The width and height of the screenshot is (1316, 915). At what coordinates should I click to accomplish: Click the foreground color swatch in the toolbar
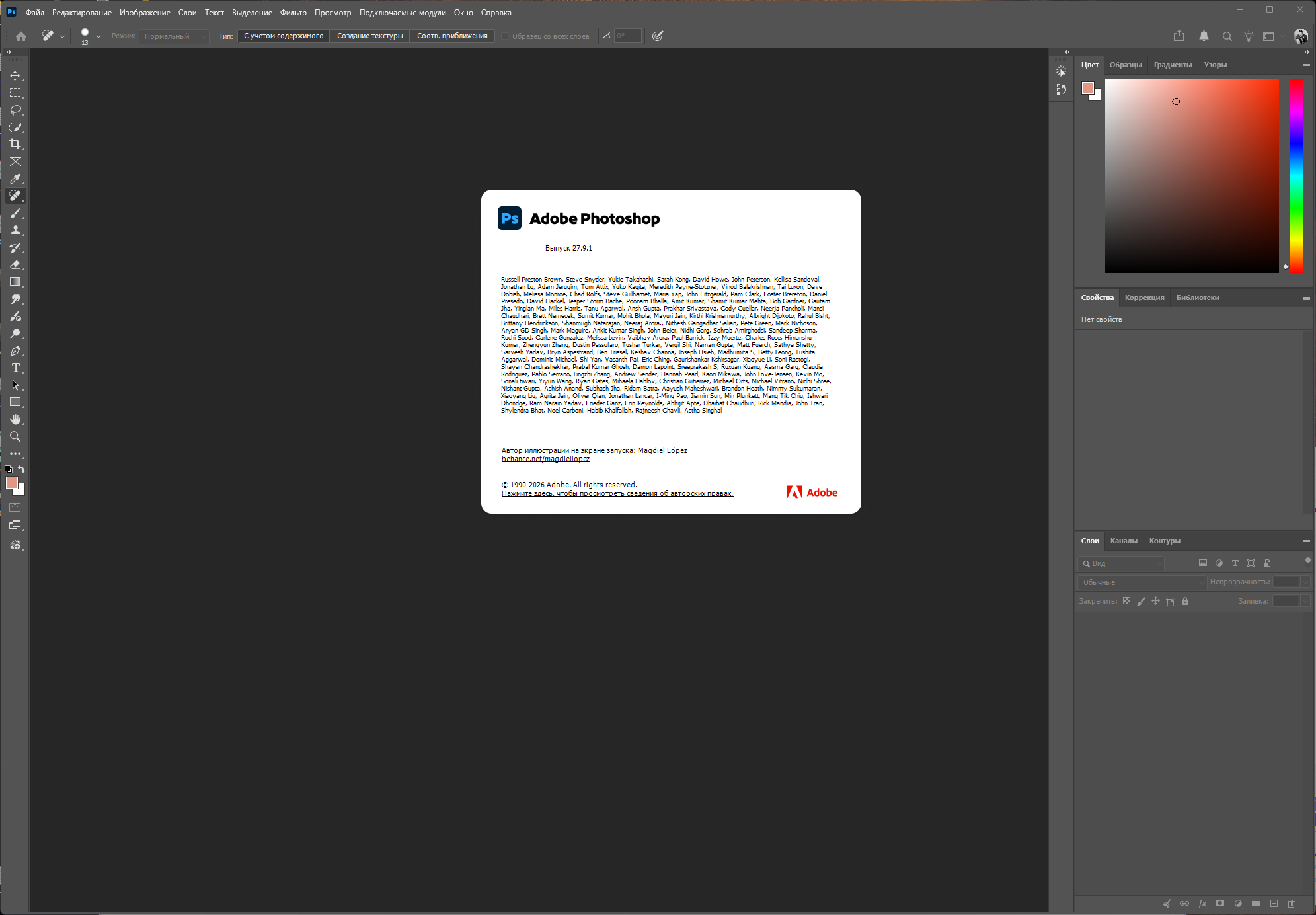point(11,483)
